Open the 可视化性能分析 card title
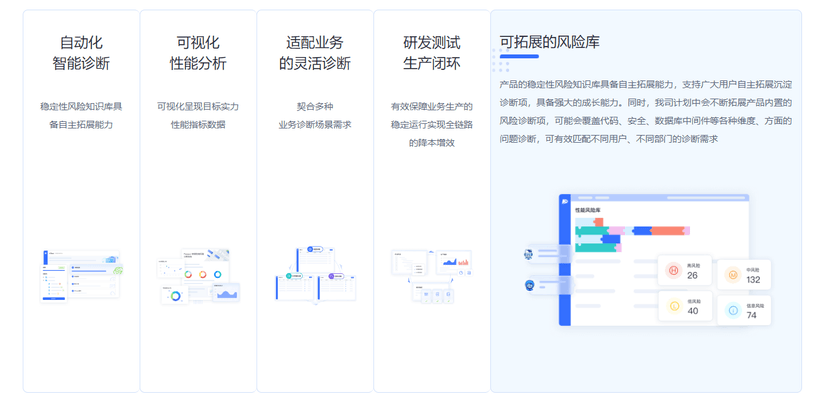This screenshot has width=828, height=405. point(198,53)
